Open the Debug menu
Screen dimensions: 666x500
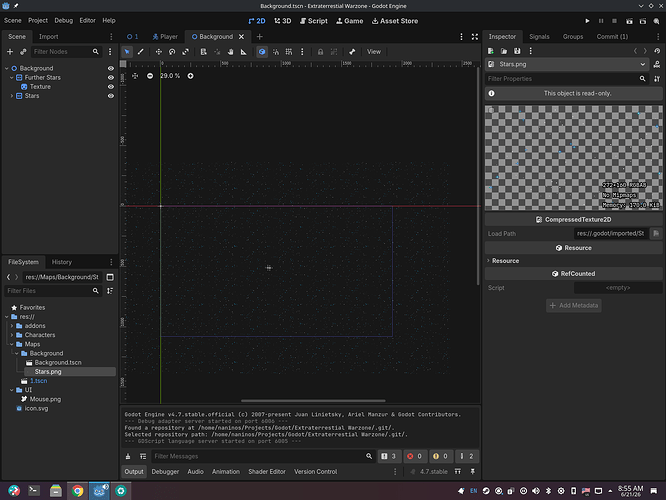(x=63, y=20)
